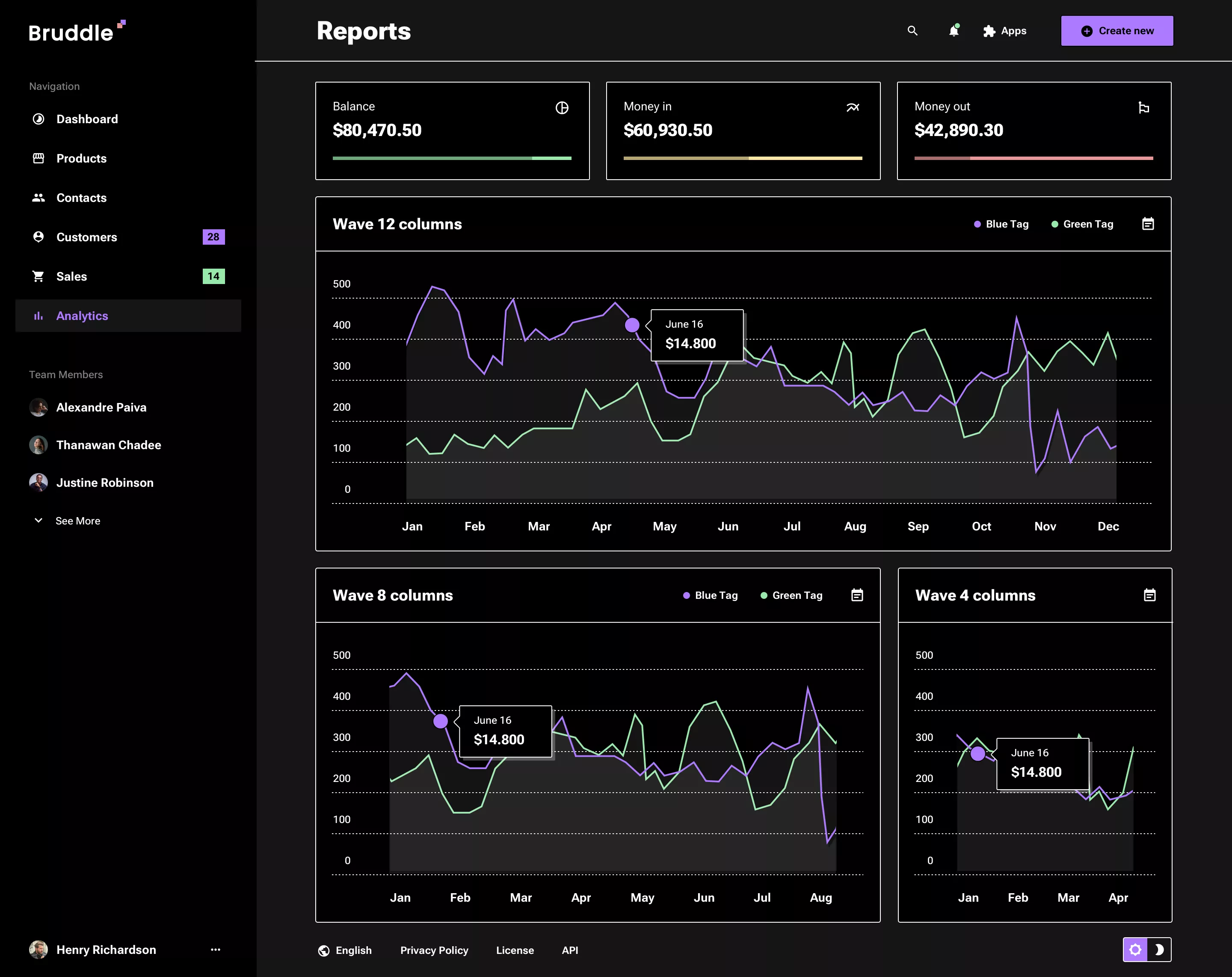The image size is (1232, 977).
Task: Switch to the Dashboard section
Action: [x=87, y=119]
